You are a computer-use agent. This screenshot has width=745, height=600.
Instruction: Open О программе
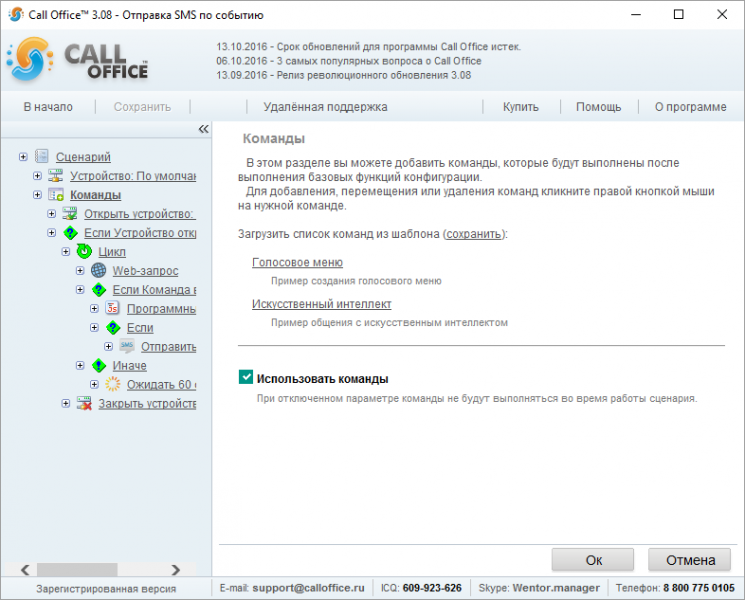690,107
